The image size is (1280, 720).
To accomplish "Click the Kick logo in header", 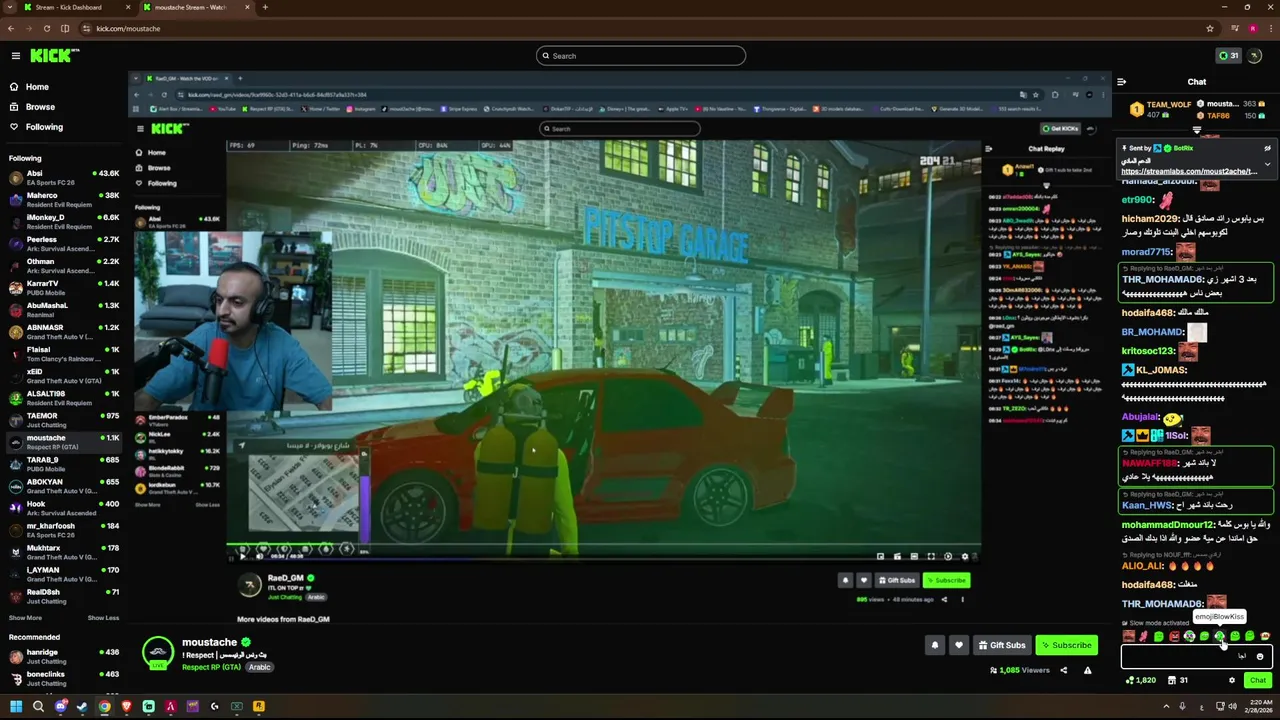I will pos(54,56).
